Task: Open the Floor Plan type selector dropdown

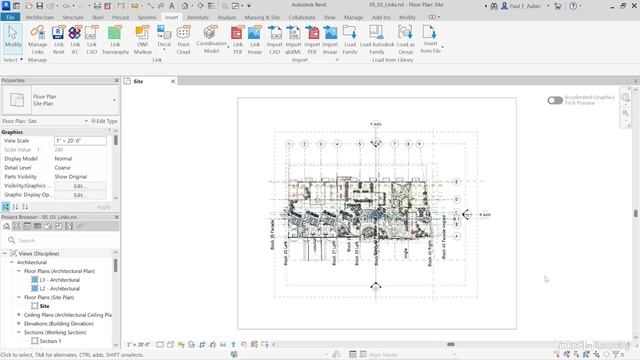Action: (114, 100)
